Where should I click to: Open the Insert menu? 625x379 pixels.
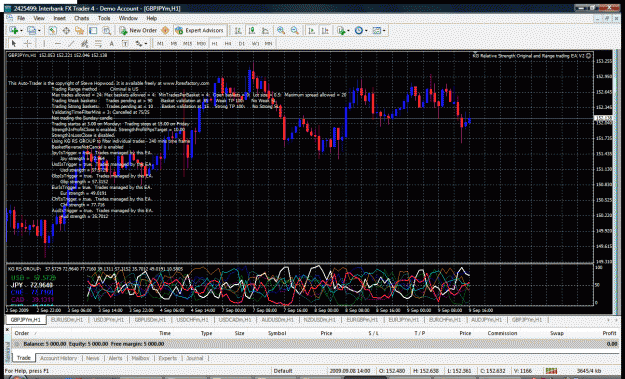pyautogui.click(x=60, y=18)
